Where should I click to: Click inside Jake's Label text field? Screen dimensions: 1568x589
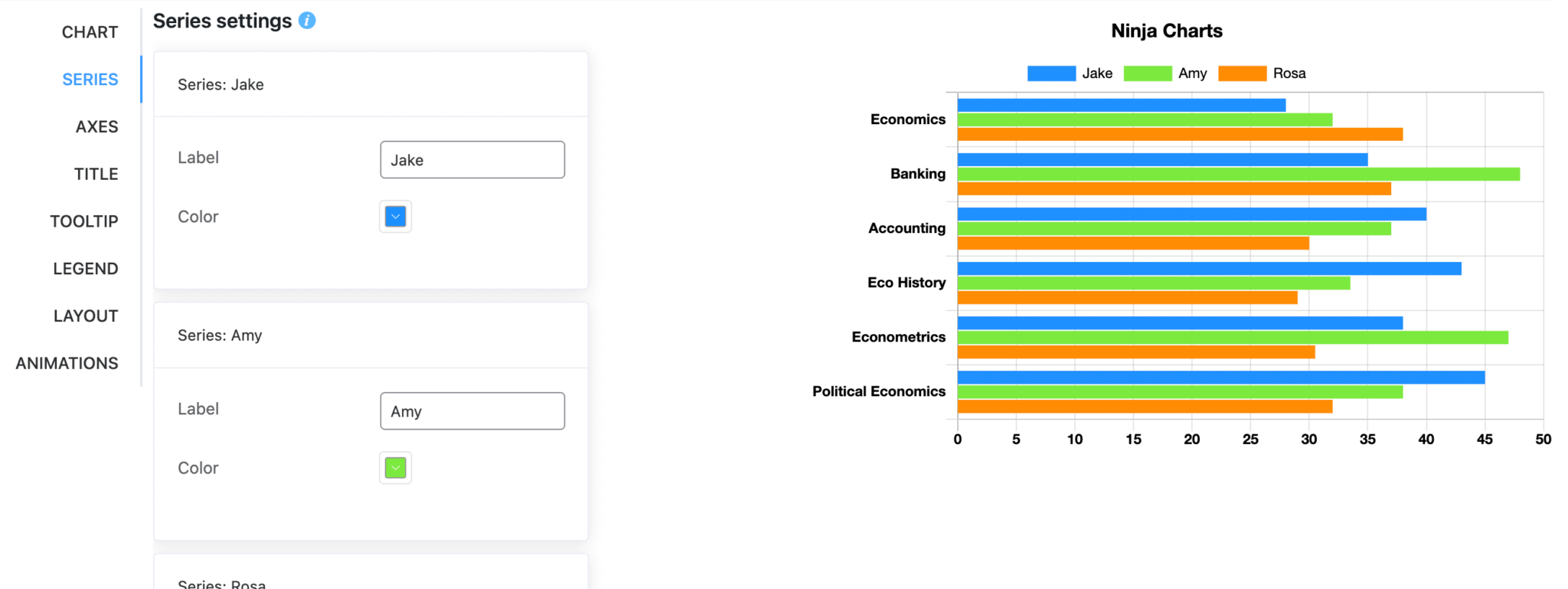click(x=472, y=159)
